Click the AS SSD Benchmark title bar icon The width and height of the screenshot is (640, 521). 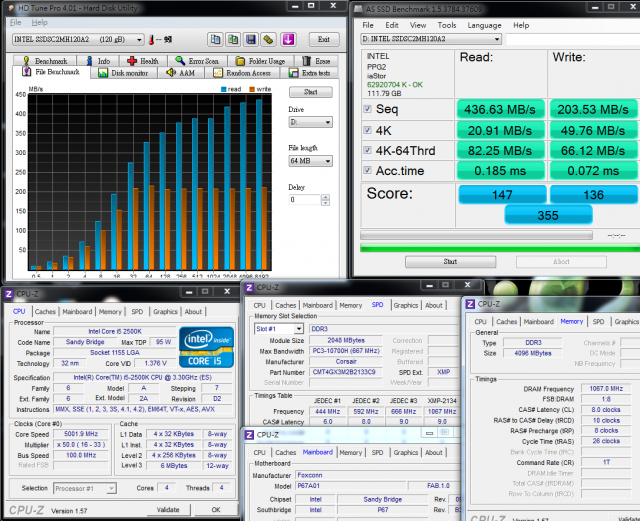pos(358,9)
